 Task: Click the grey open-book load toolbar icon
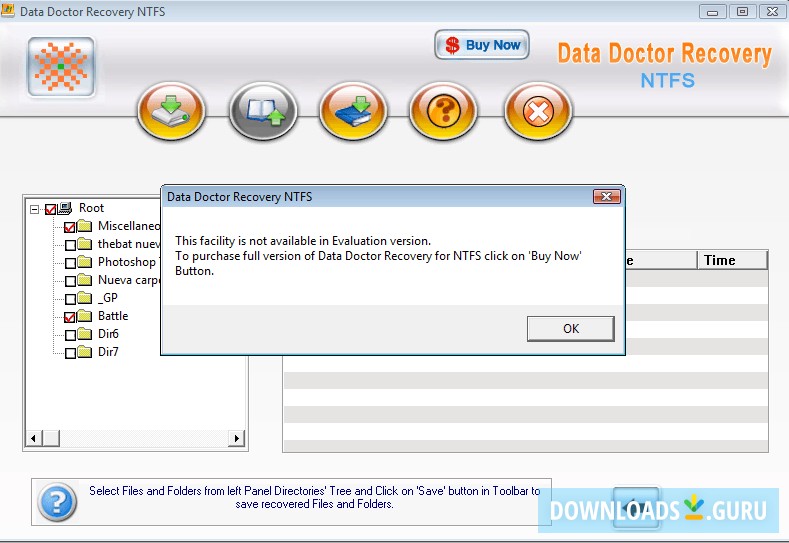click(263, 111)
